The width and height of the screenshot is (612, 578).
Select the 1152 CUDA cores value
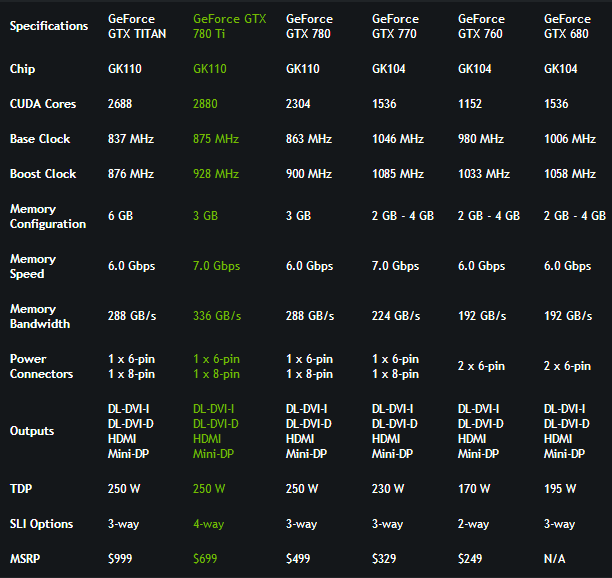470,104
